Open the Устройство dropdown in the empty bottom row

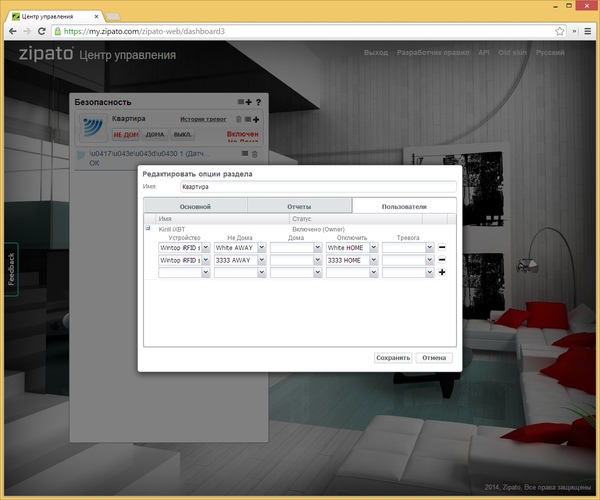coord(205,272)
